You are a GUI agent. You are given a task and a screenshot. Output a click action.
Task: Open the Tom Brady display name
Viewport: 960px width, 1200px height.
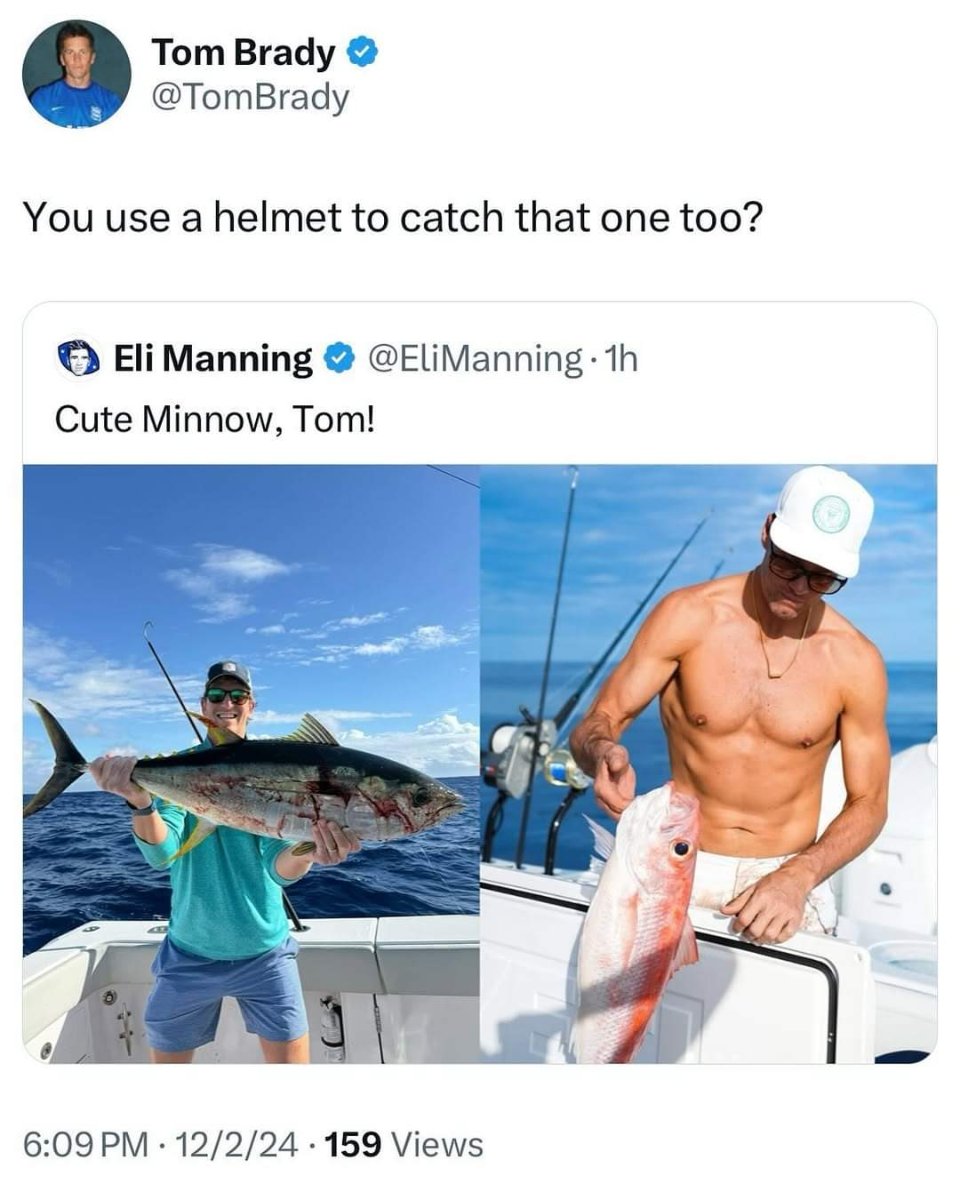243,54
